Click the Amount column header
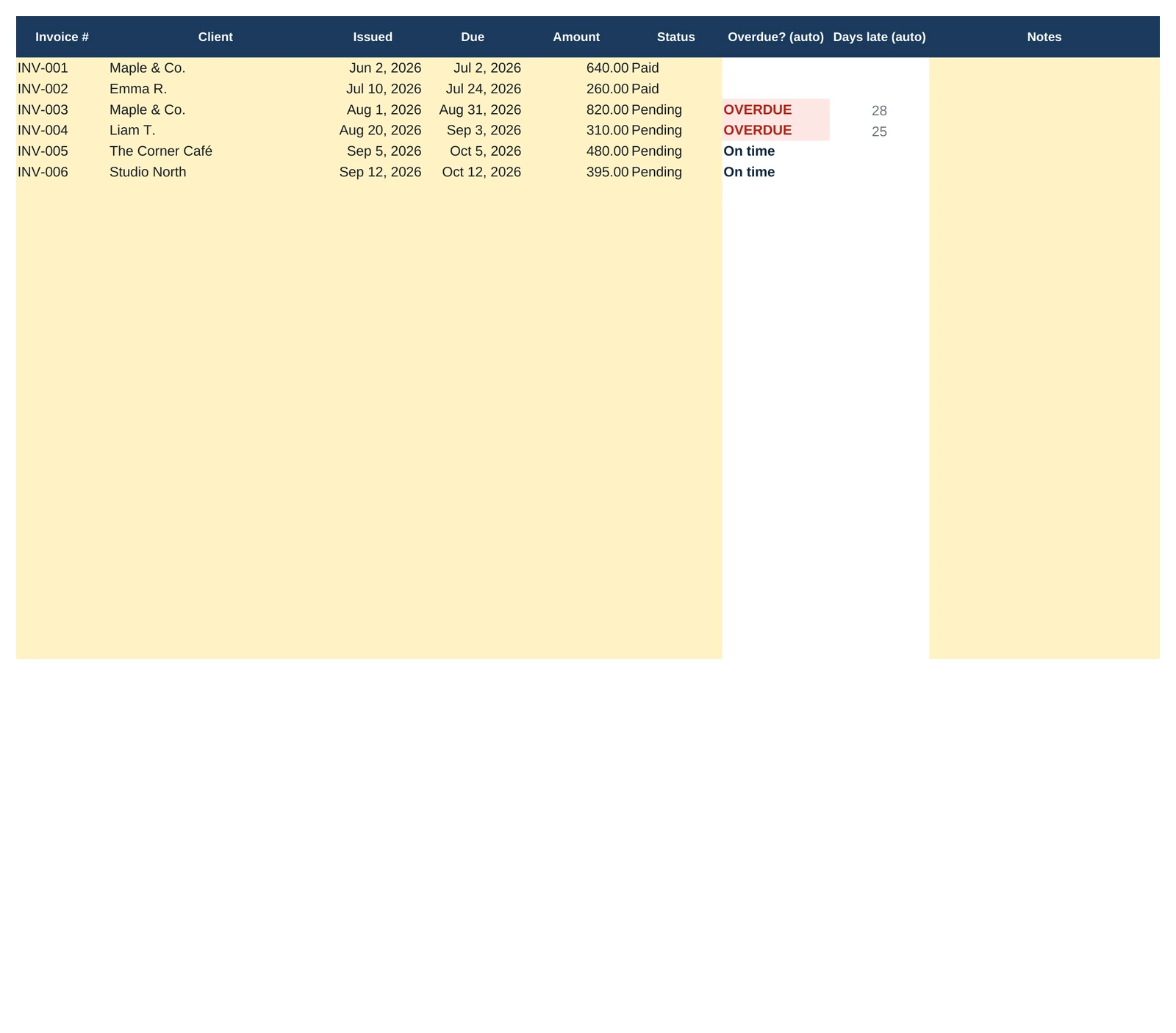 pos(576,37)
